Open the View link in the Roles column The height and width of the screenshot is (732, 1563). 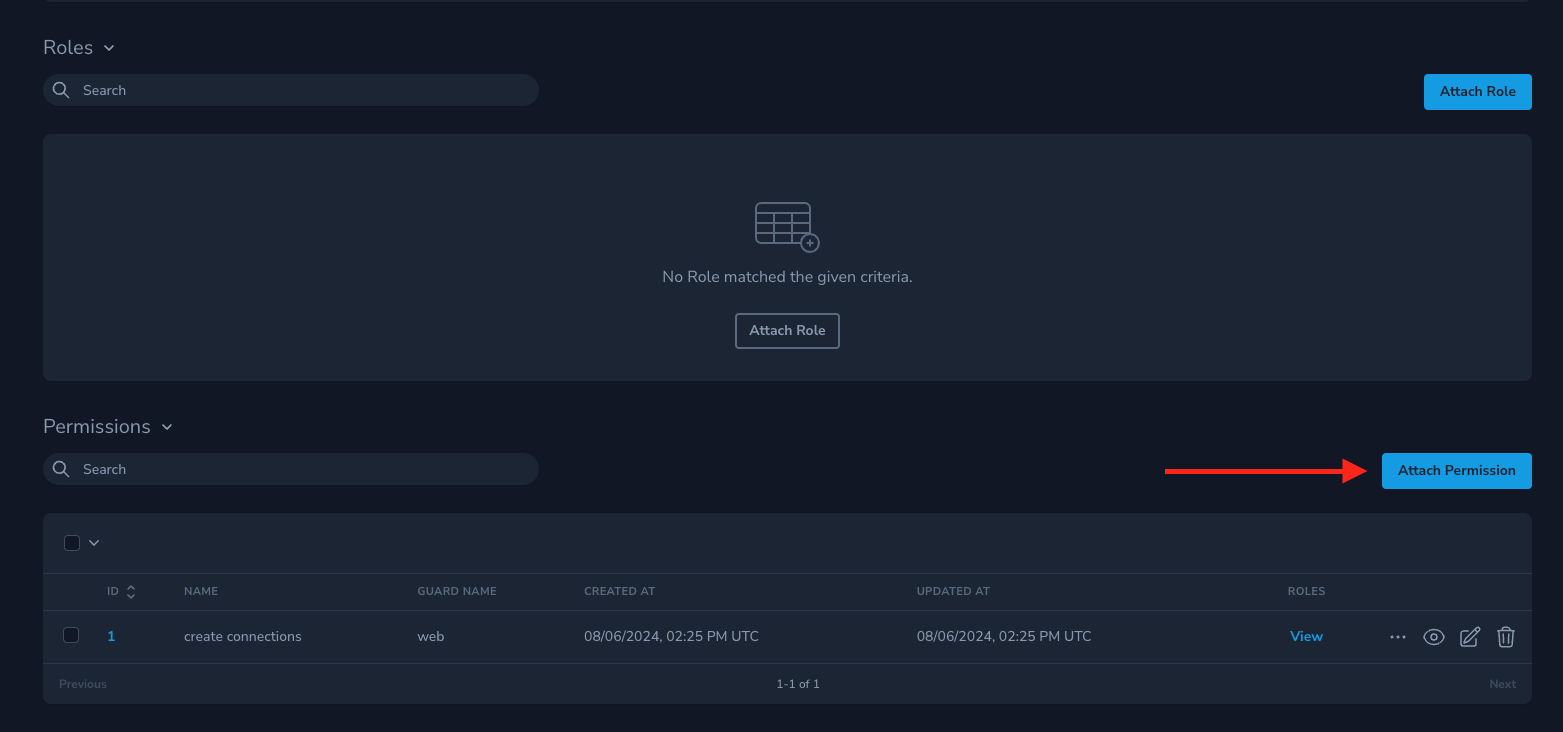[1306, 637]
